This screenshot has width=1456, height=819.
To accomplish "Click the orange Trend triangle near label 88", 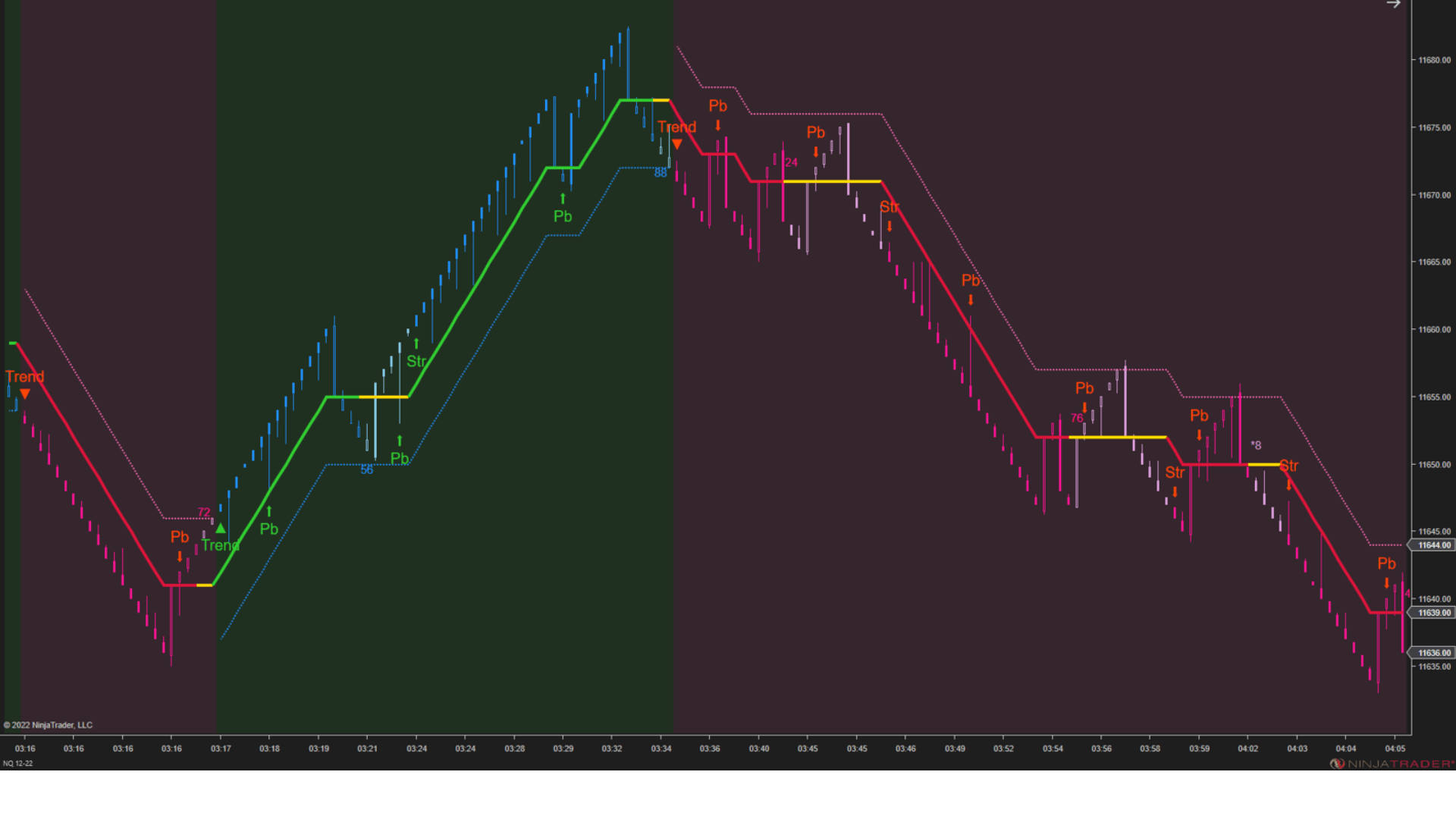I will click(677, 144).
